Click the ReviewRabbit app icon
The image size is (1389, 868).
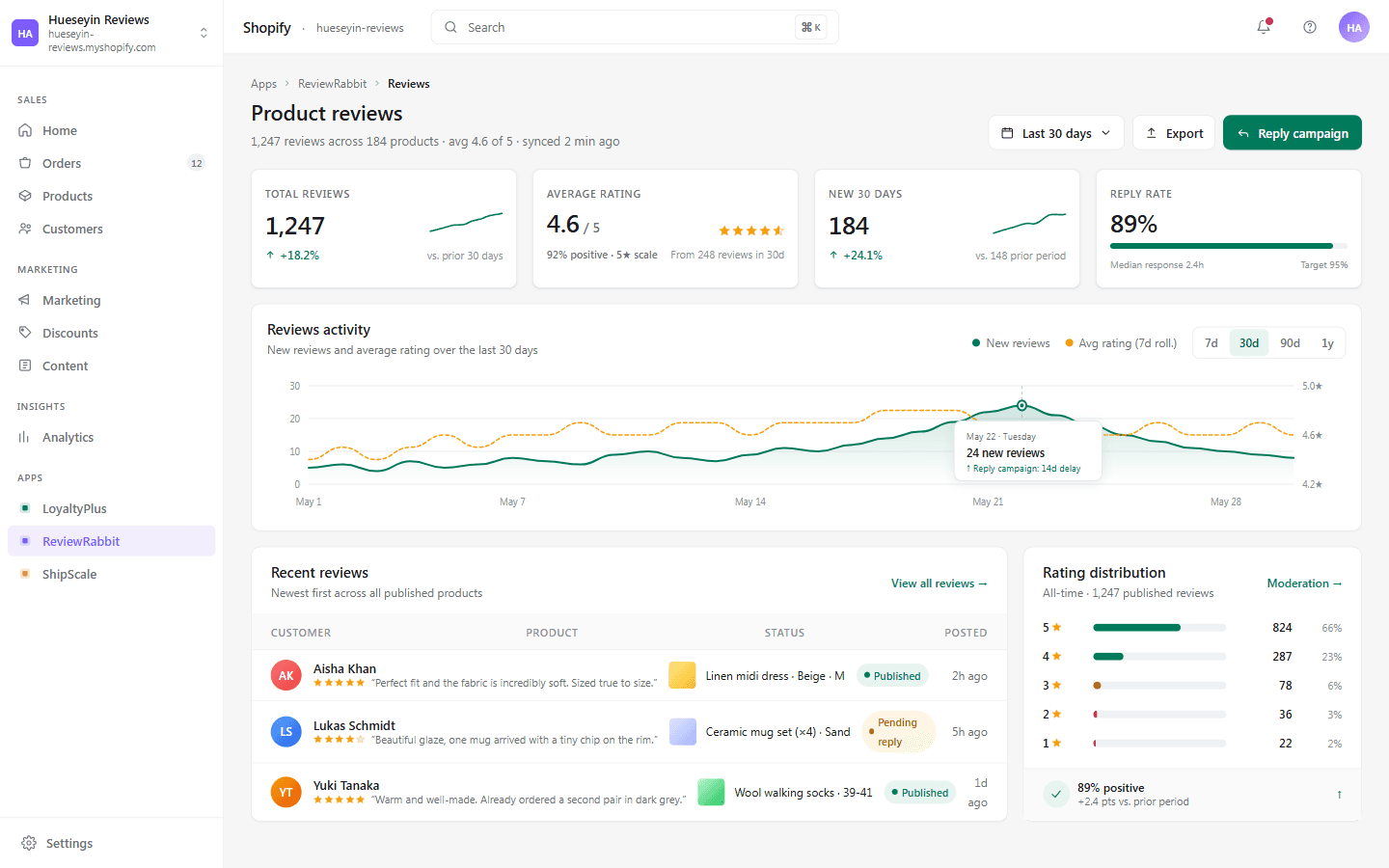coord(25,541)
